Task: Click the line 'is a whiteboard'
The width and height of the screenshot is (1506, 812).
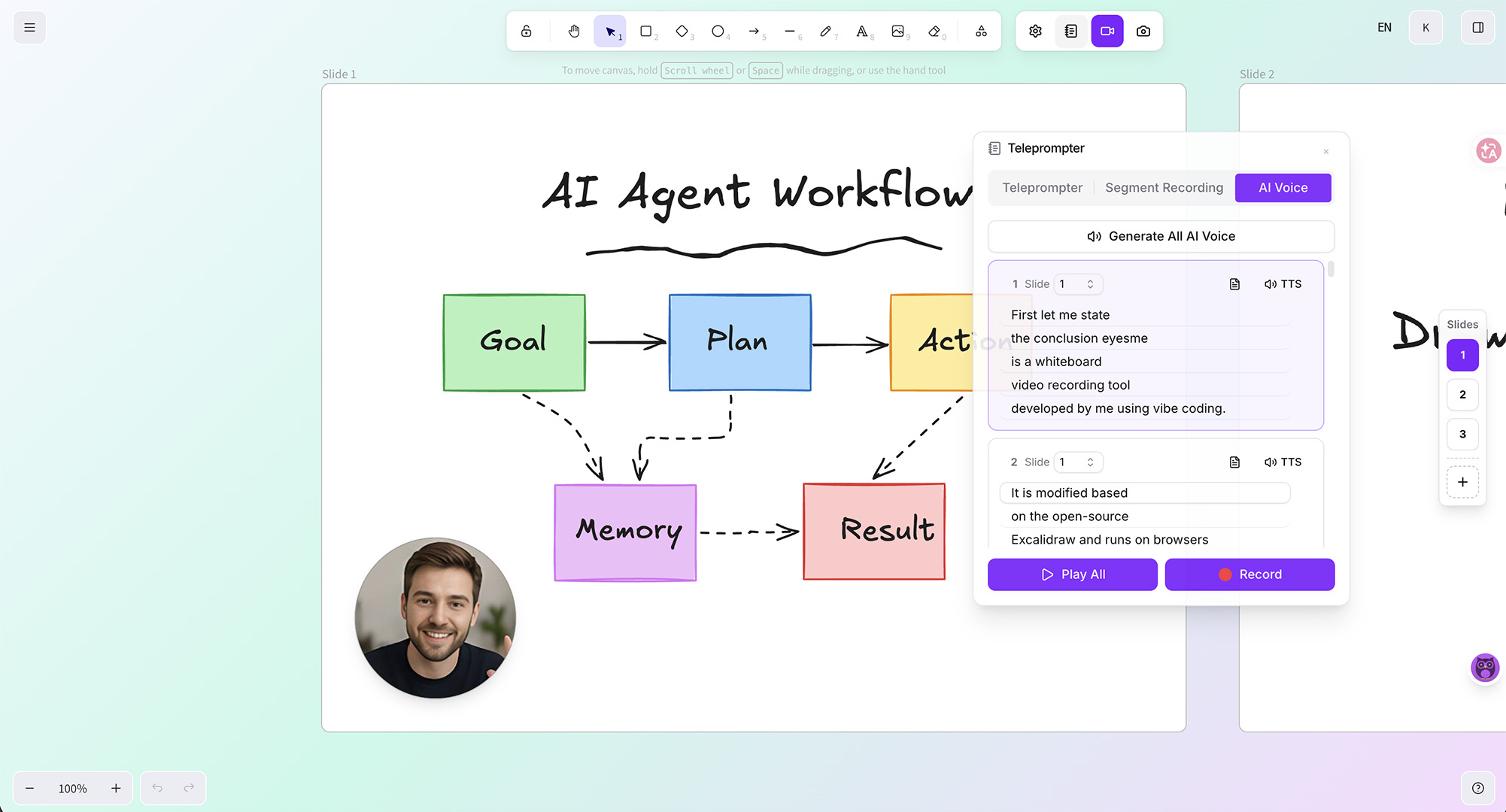Action: pos(1145,362)
